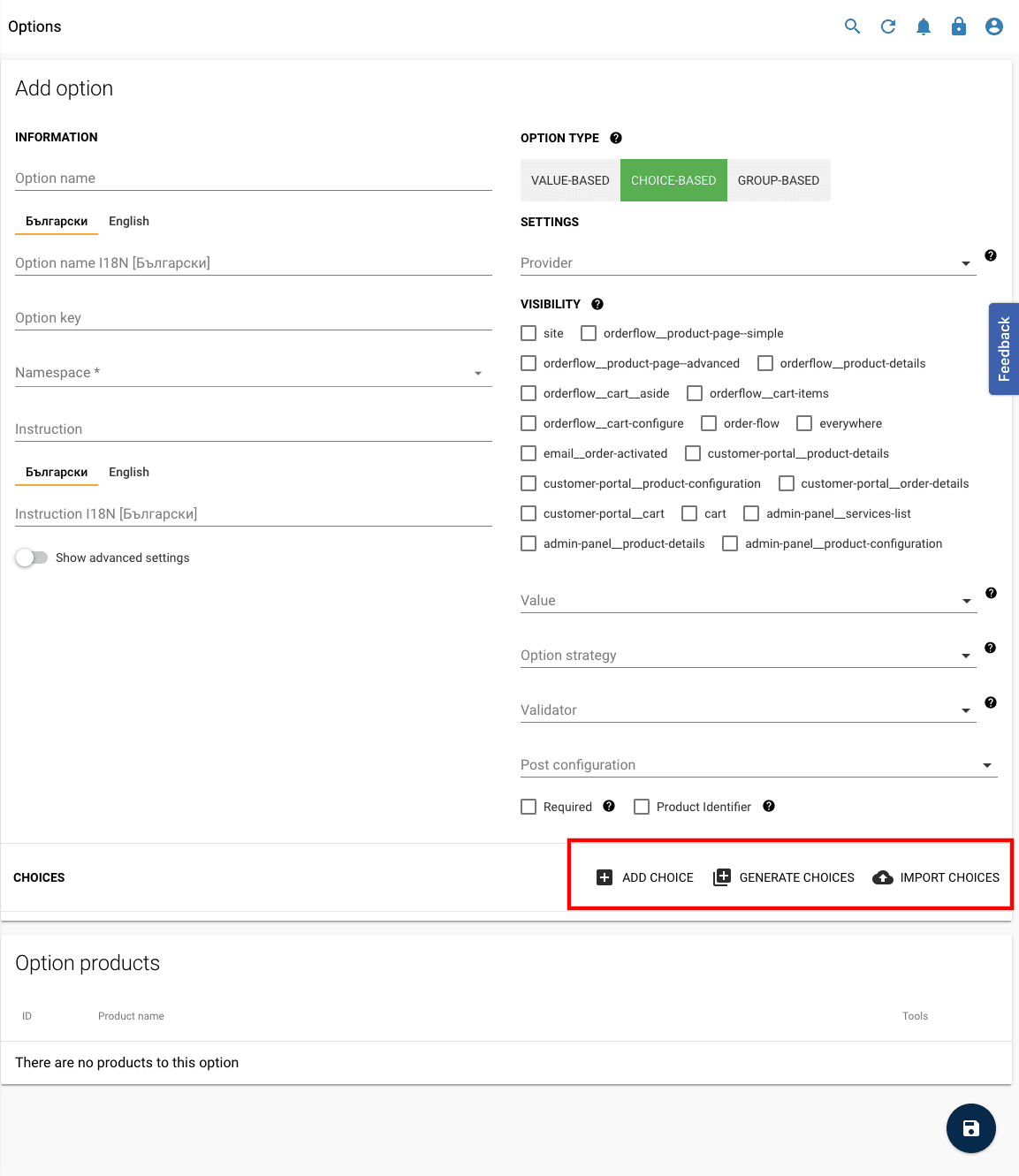This screenshot has height=1176, width=1019.
Task: Check the Required checkbox
Action: tap(528, 807)
